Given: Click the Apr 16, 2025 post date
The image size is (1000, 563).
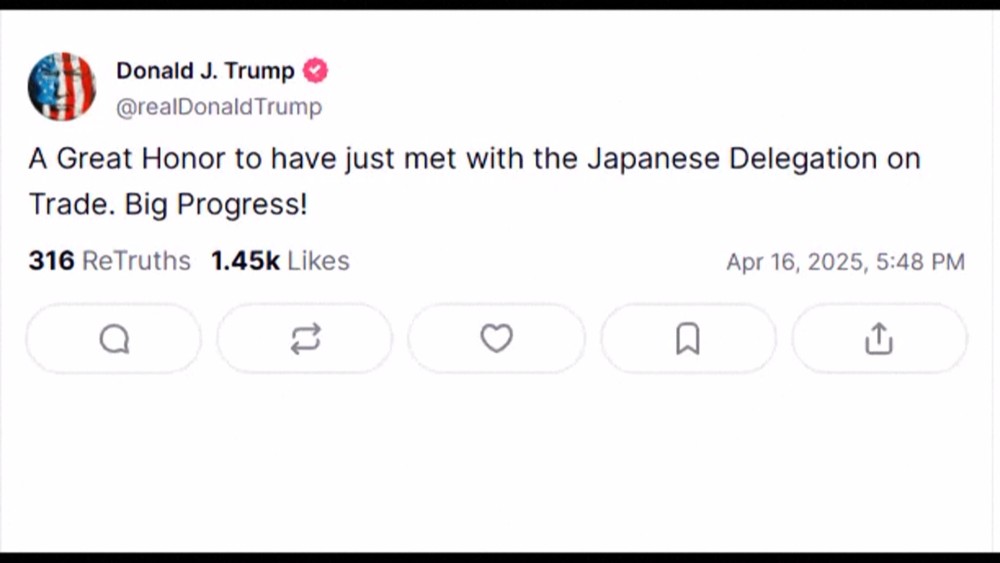Looking at the screenshot, I should point(795,262).
